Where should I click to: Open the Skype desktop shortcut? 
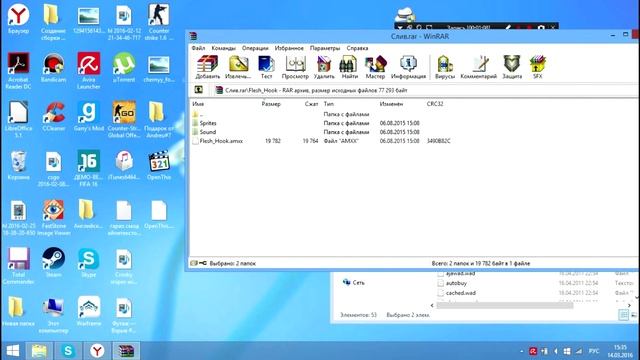coord(89,262)
